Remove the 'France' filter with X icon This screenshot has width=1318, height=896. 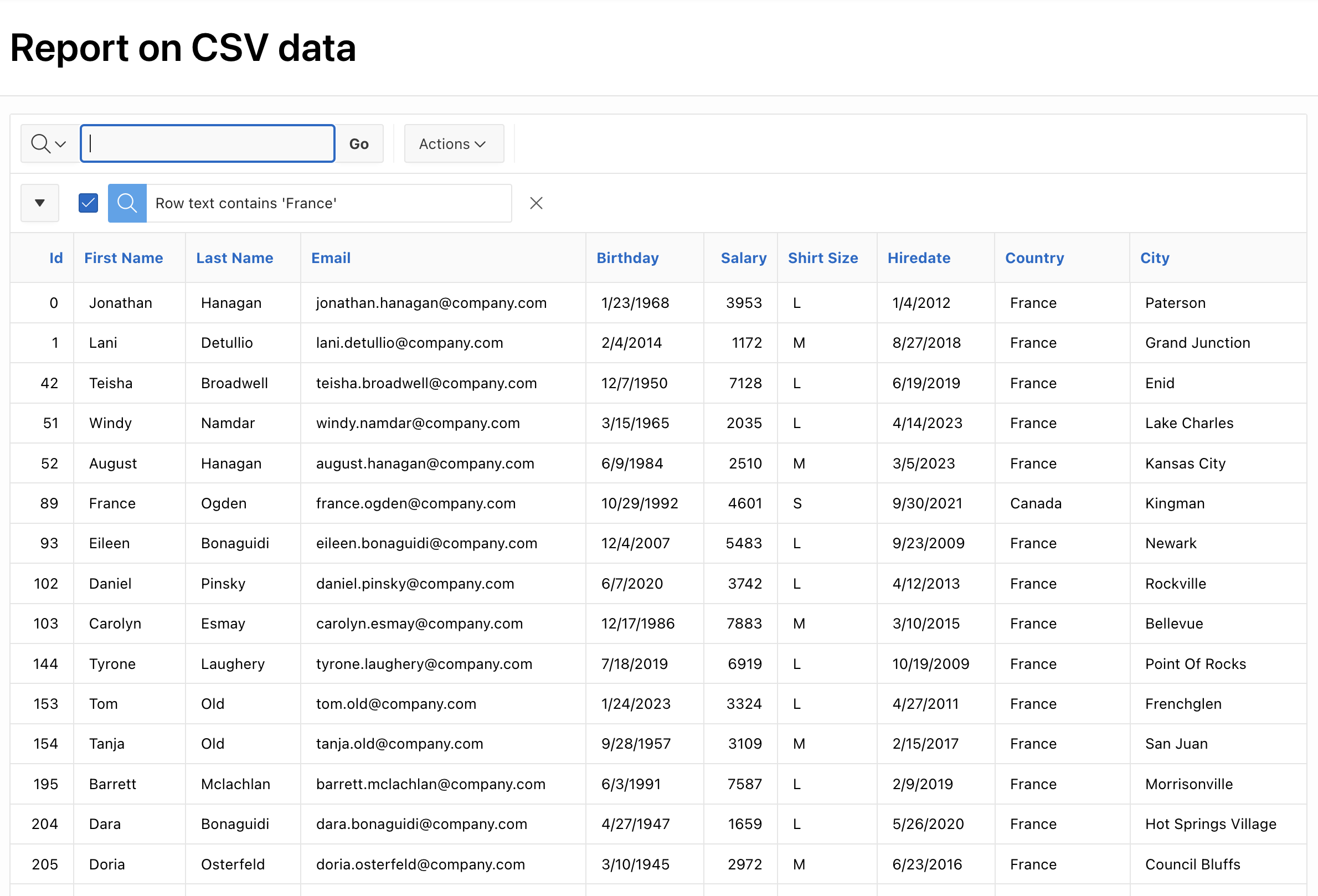click(x=536, y=203)
